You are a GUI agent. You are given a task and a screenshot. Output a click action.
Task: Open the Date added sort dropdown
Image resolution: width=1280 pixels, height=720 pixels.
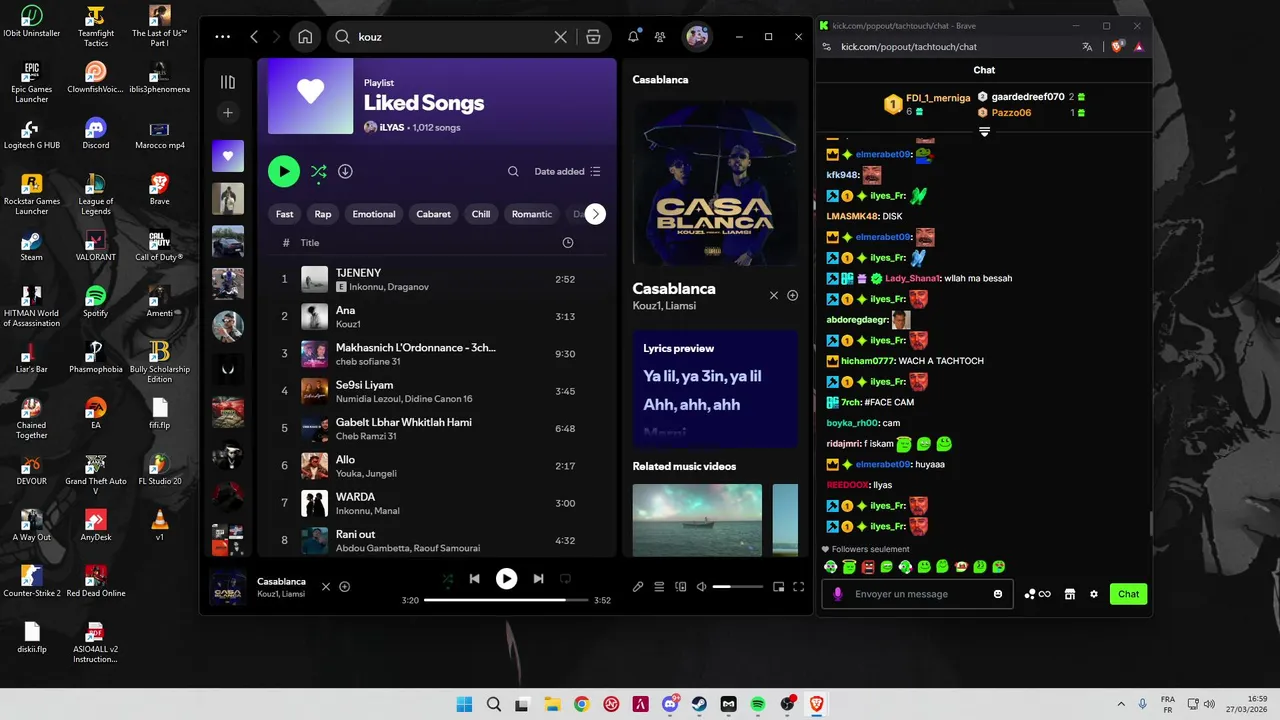[x=567, y=172]
